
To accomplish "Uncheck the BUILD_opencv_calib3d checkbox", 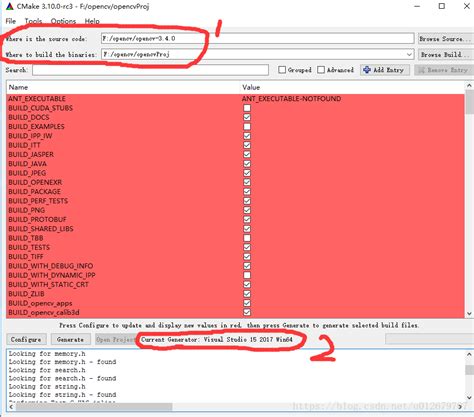I will click(x=247, y=312).
